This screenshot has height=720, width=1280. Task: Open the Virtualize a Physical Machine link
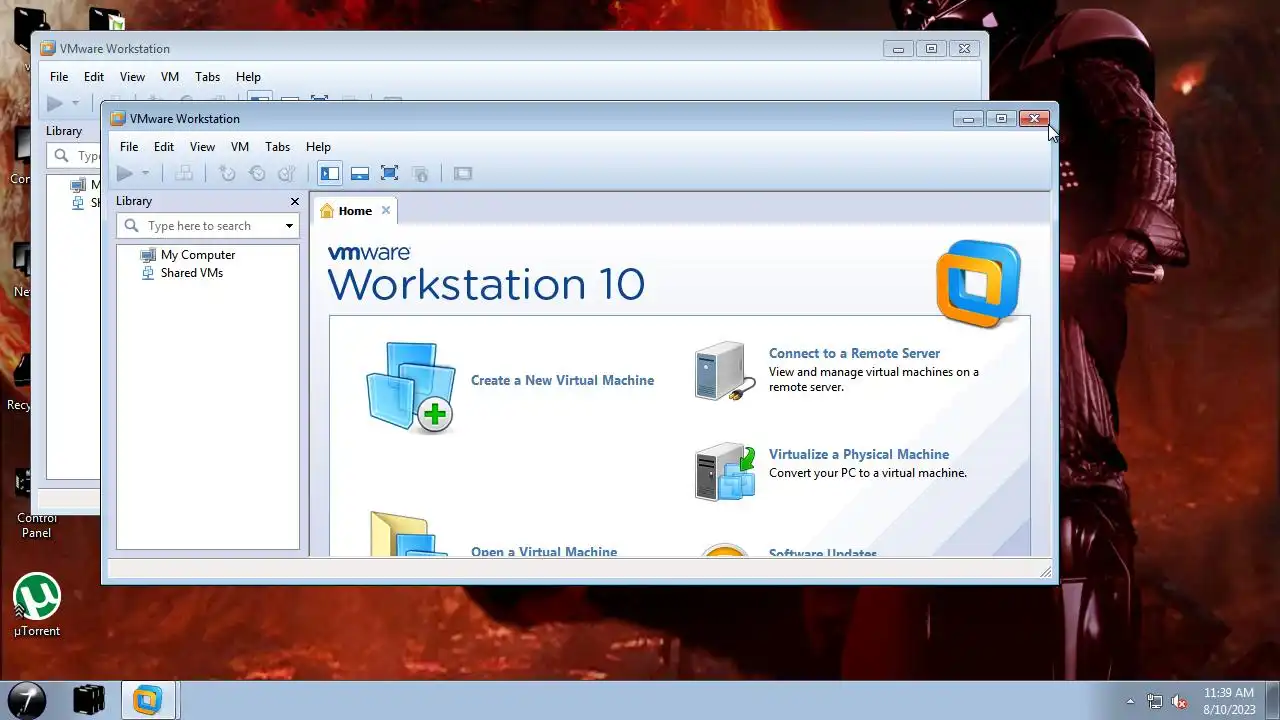(859, 454)
